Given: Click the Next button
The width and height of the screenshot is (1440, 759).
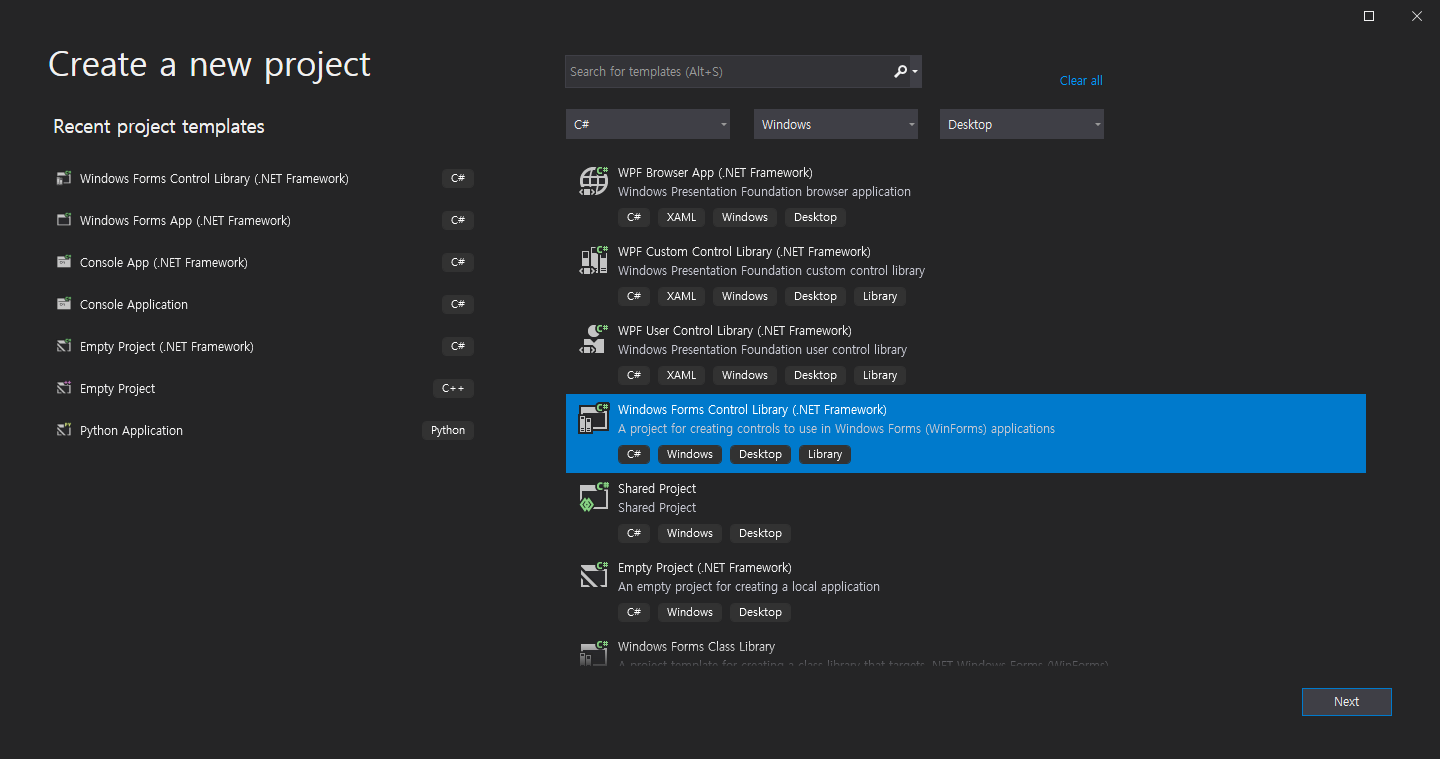Looking at the screenshot, I should pyautogui.click(x=1346, y=702).
